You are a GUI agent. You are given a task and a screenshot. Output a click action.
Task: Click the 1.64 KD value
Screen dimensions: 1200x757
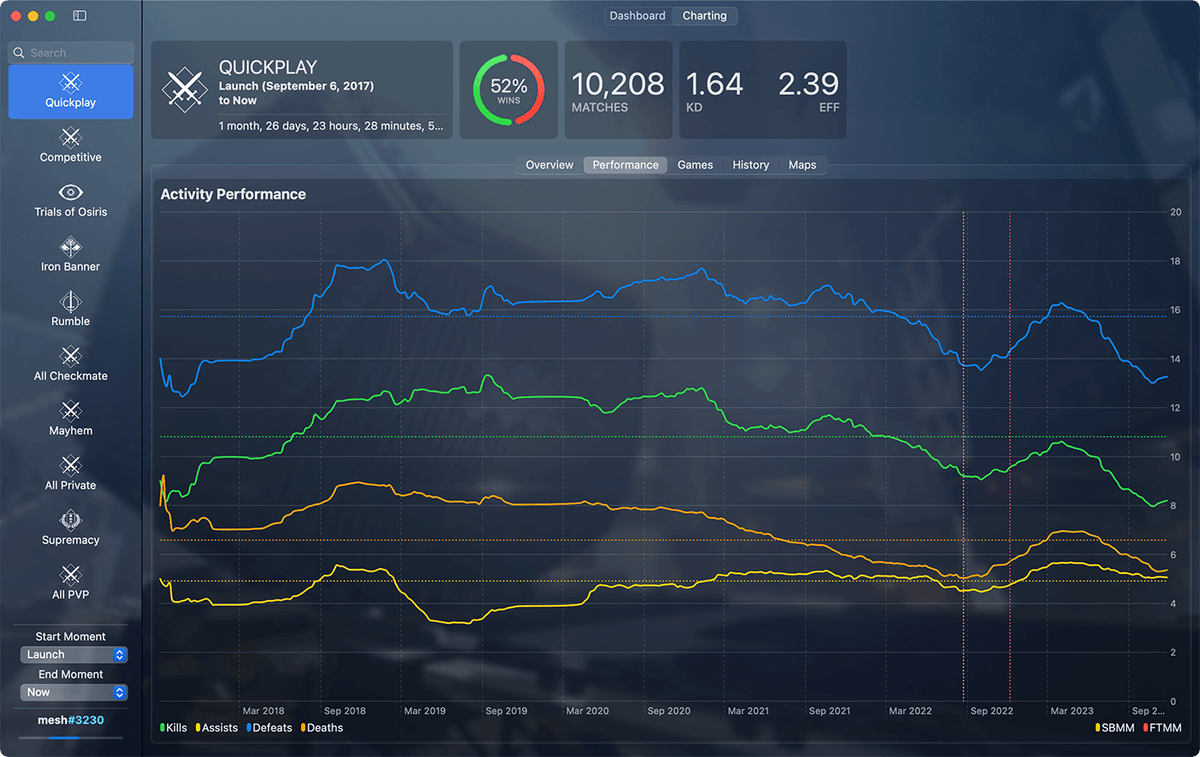tap(714, 84)
